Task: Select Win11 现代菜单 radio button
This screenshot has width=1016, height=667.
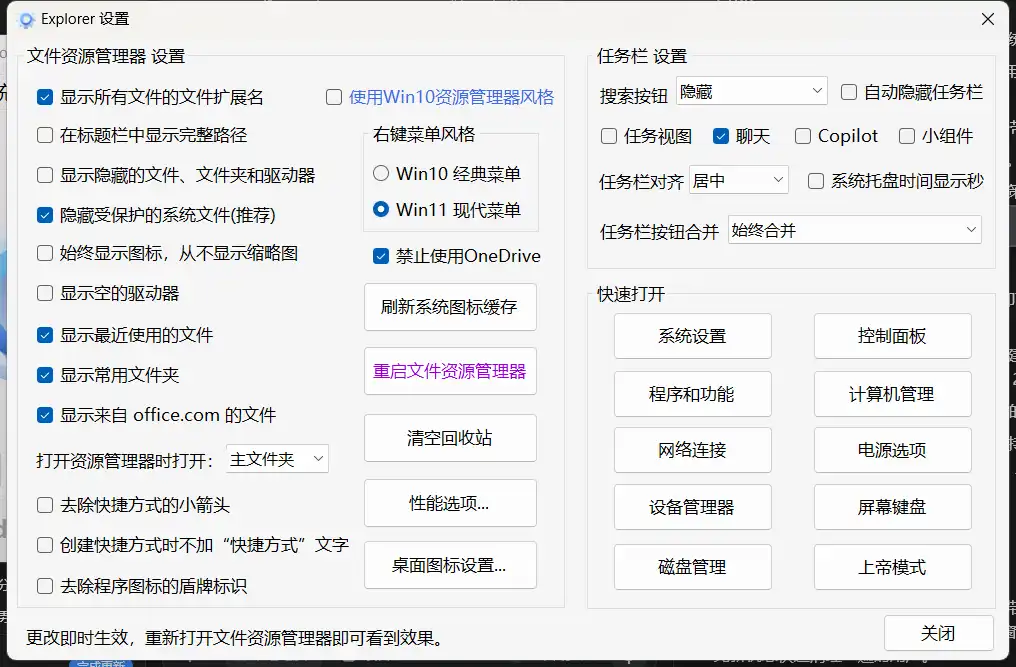Action: [x=381, y=209]
